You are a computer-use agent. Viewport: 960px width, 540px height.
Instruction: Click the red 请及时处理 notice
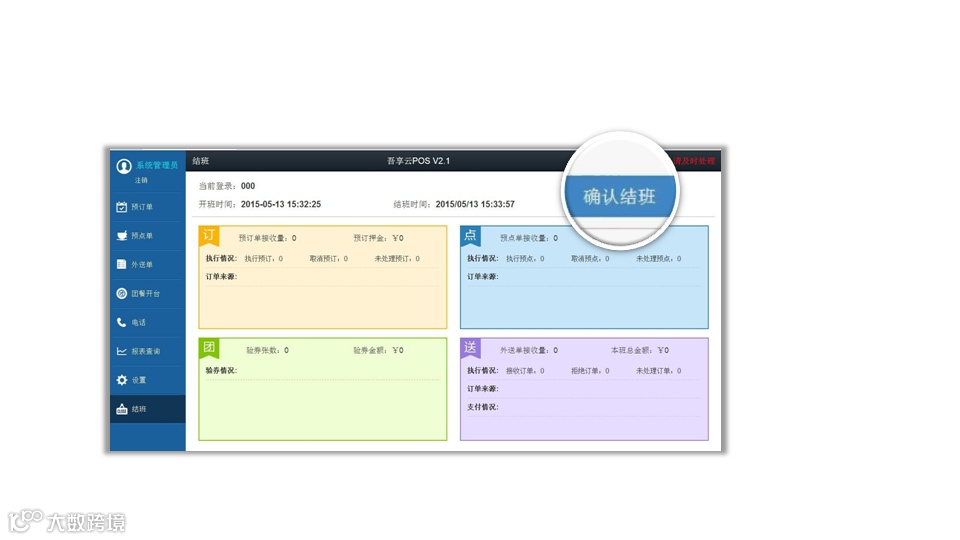694,161
